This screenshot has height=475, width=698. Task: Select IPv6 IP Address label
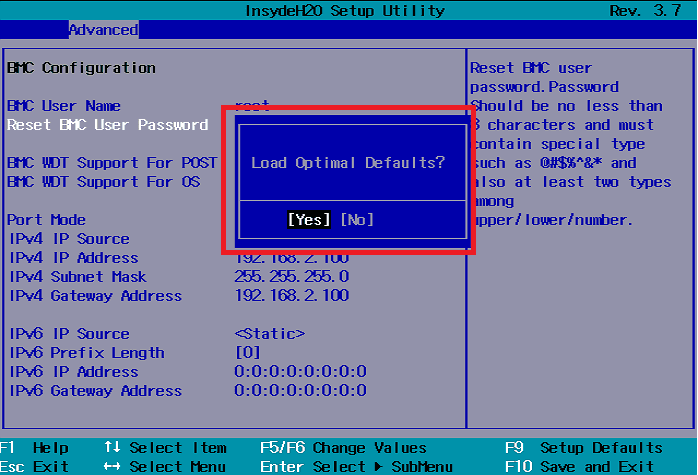[74, 372]
